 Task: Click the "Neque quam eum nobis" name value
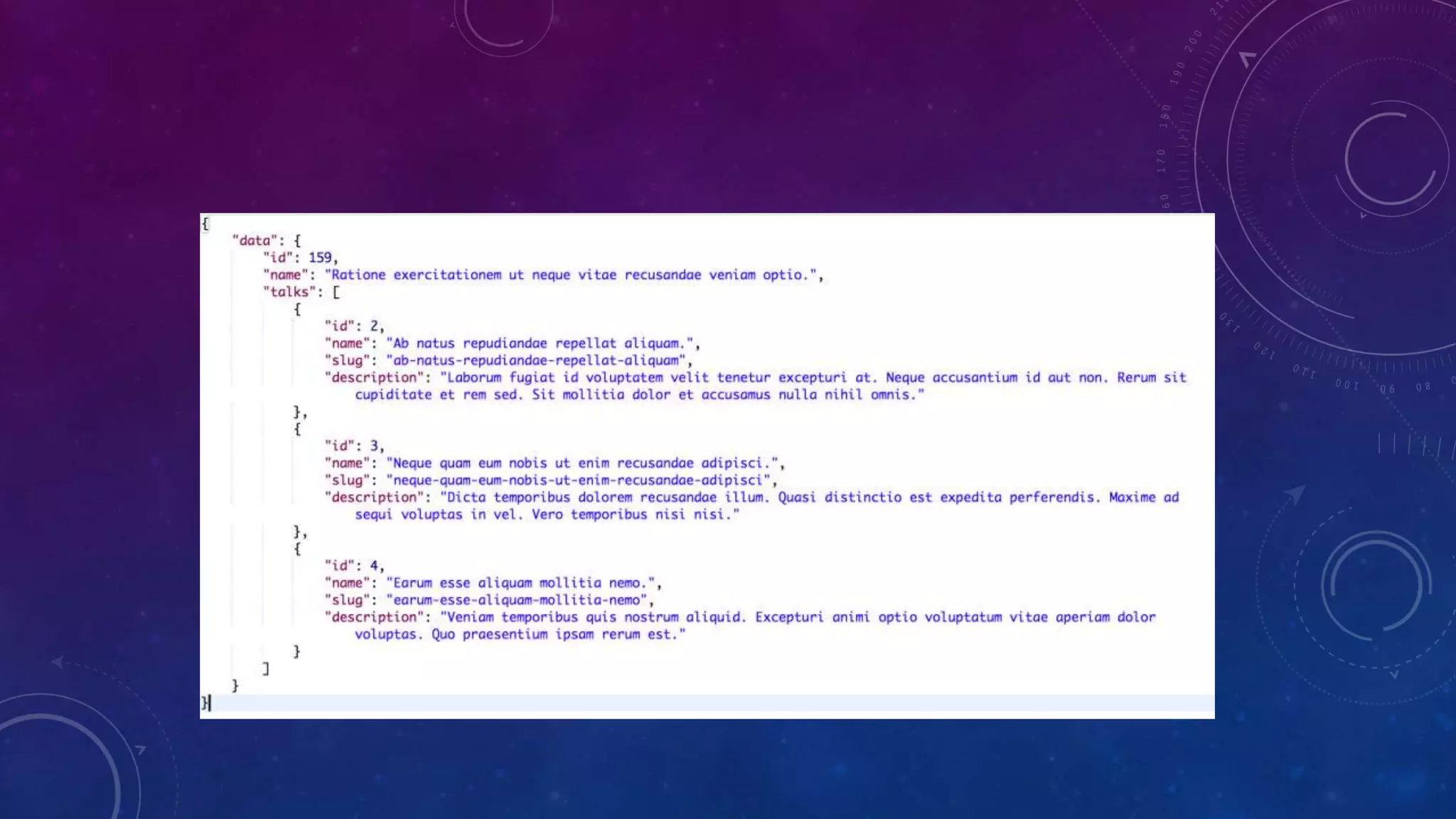(584, 464)
